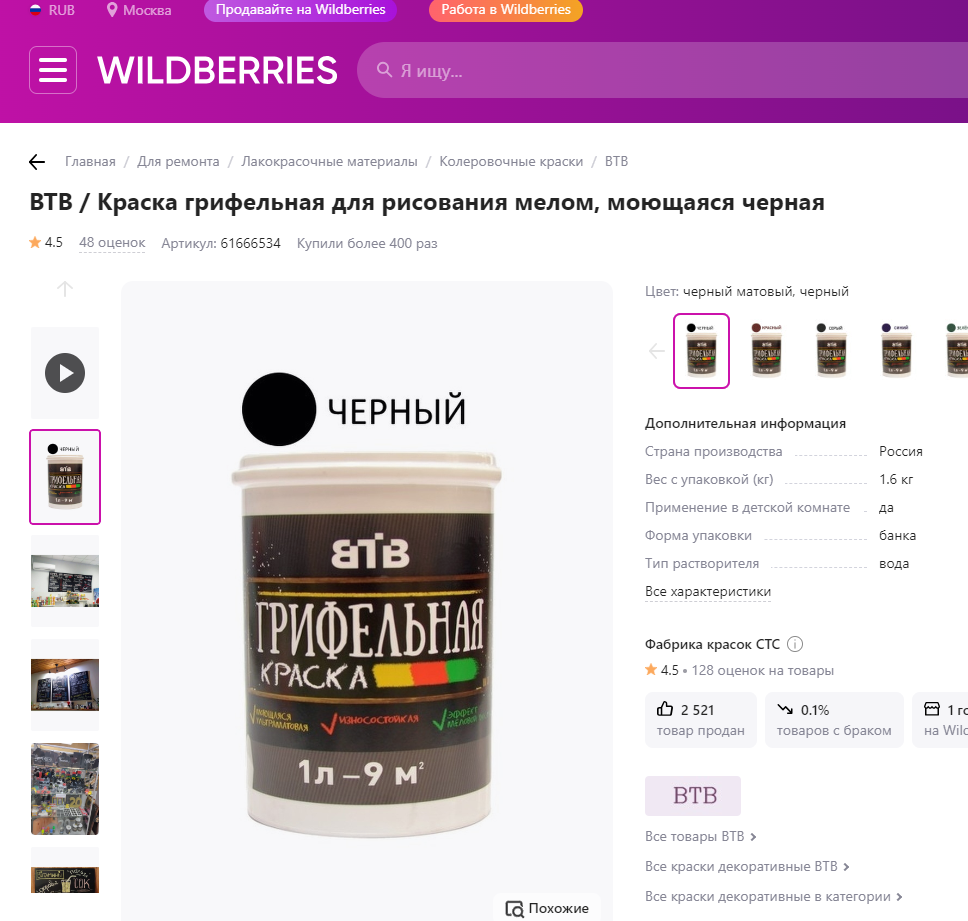Click the Moscow location pin
This screenshot has width=968, height=921.
click(112, 10)
